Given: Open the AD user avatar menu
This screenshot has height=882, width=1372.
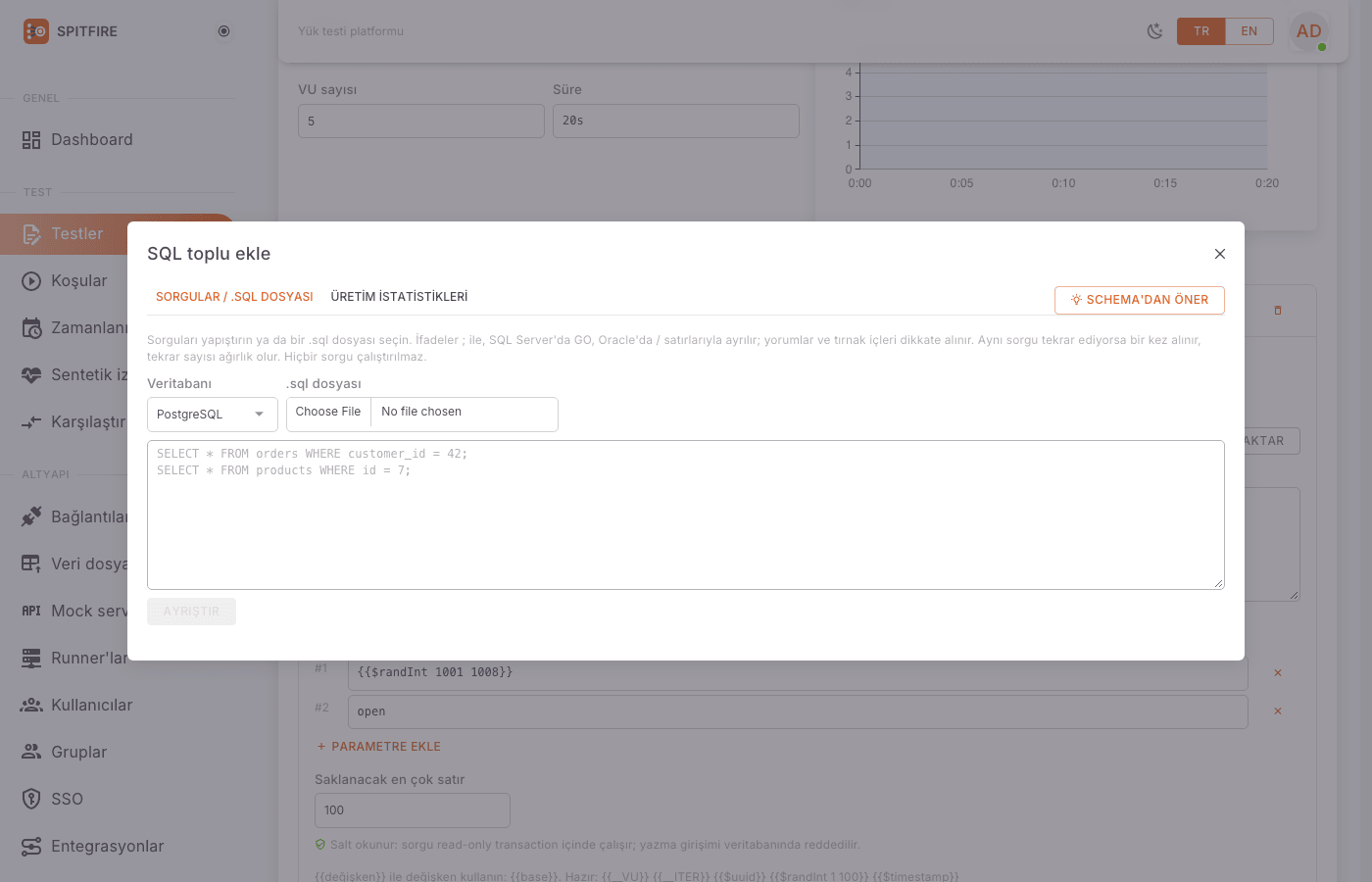Looking at the screenshot, I should [1309, 31].
